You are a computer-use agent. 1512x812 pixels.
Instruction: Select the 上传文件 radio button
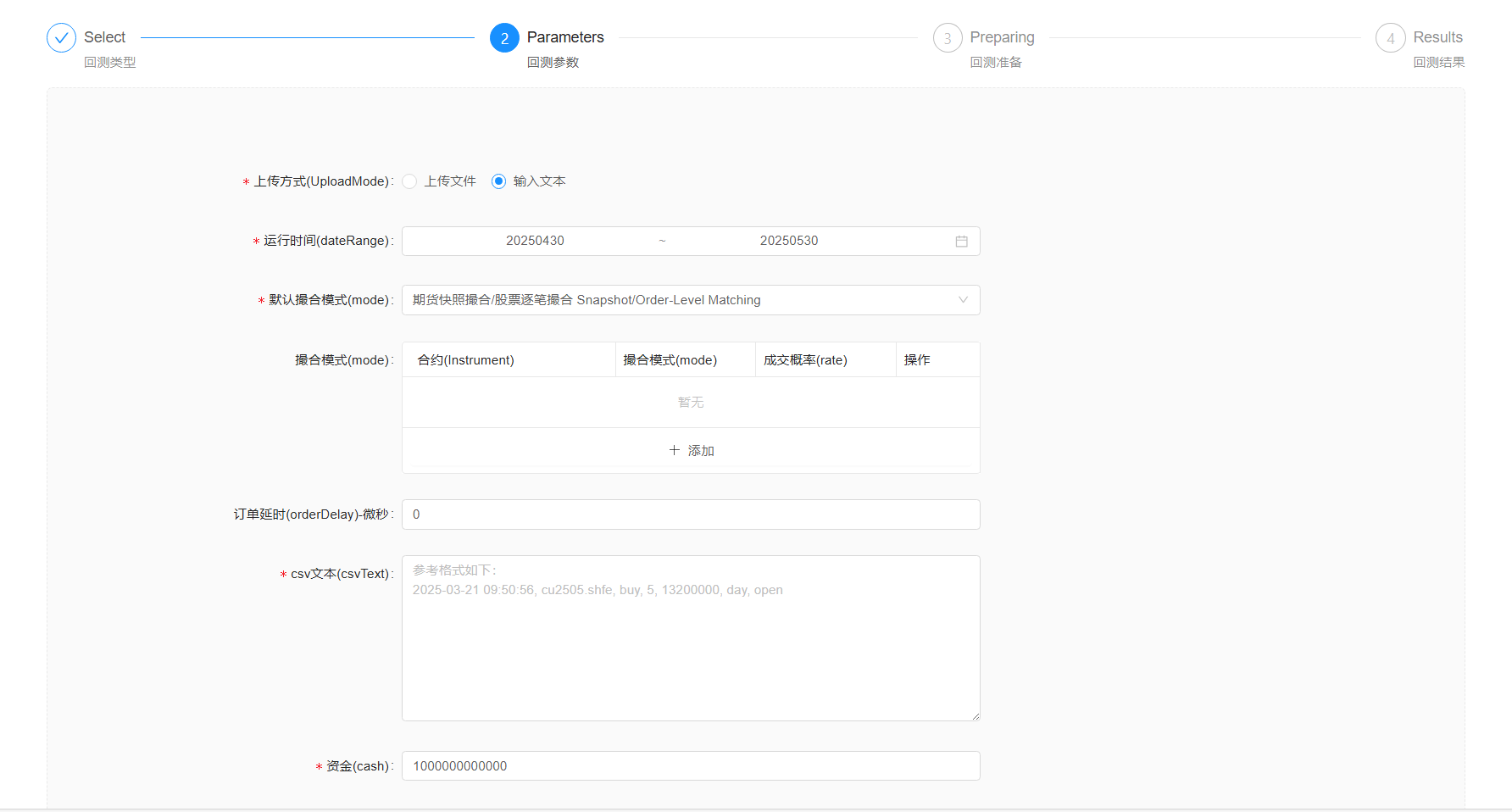410,181
